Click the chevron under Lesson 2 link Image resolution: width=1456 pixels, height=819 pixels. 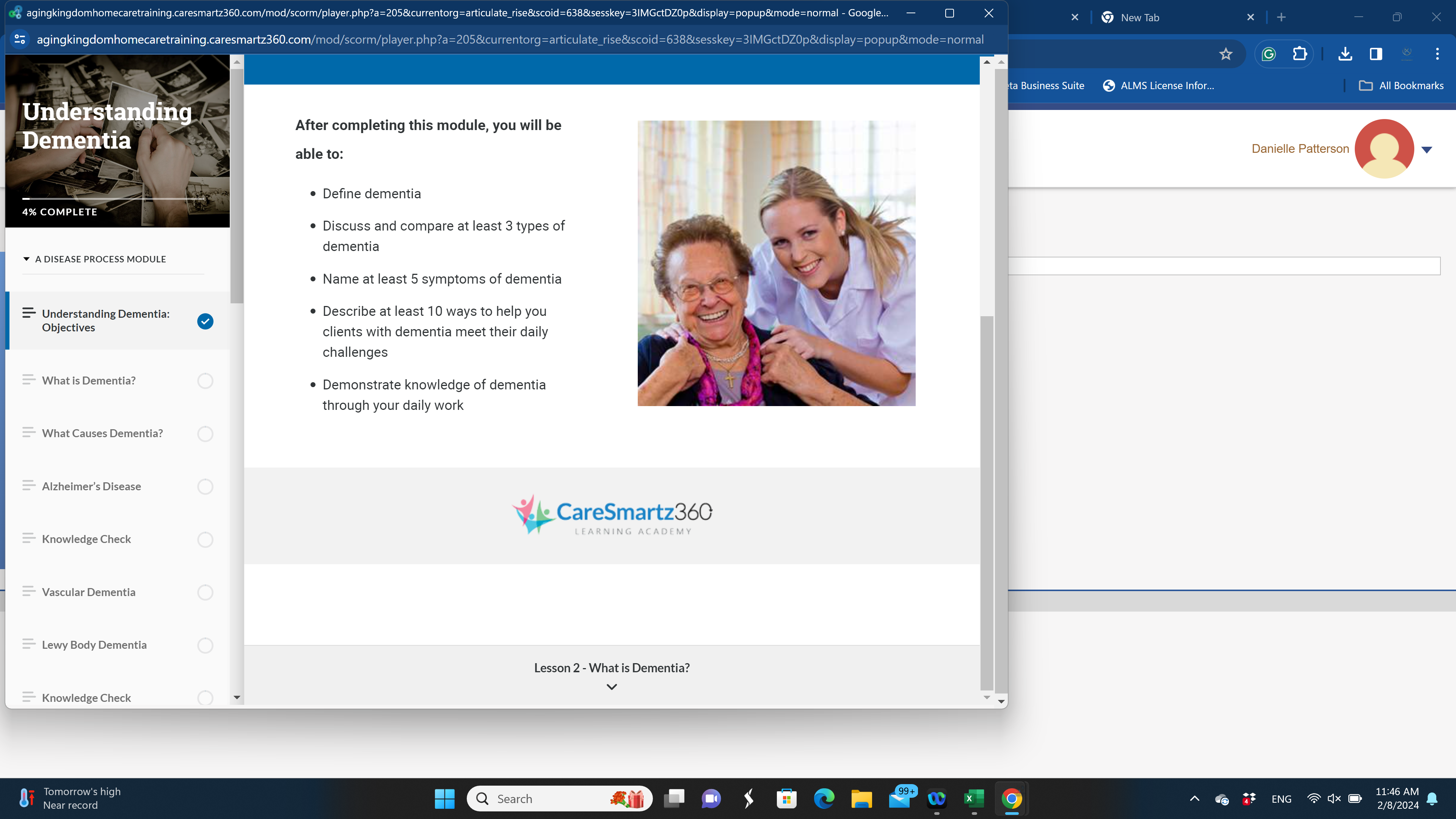(x=612, y=687)
